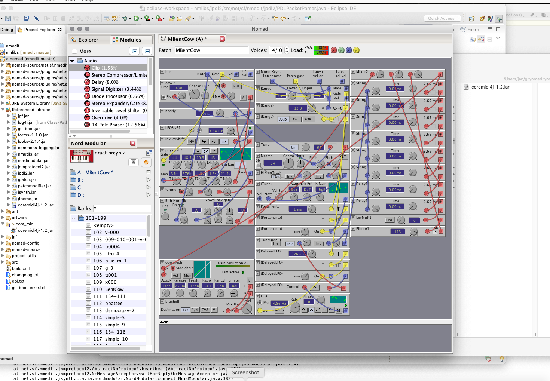Click the banks list vertical scrollbar
The width and height of the screenshot is (550, 381).
point(148,226)
